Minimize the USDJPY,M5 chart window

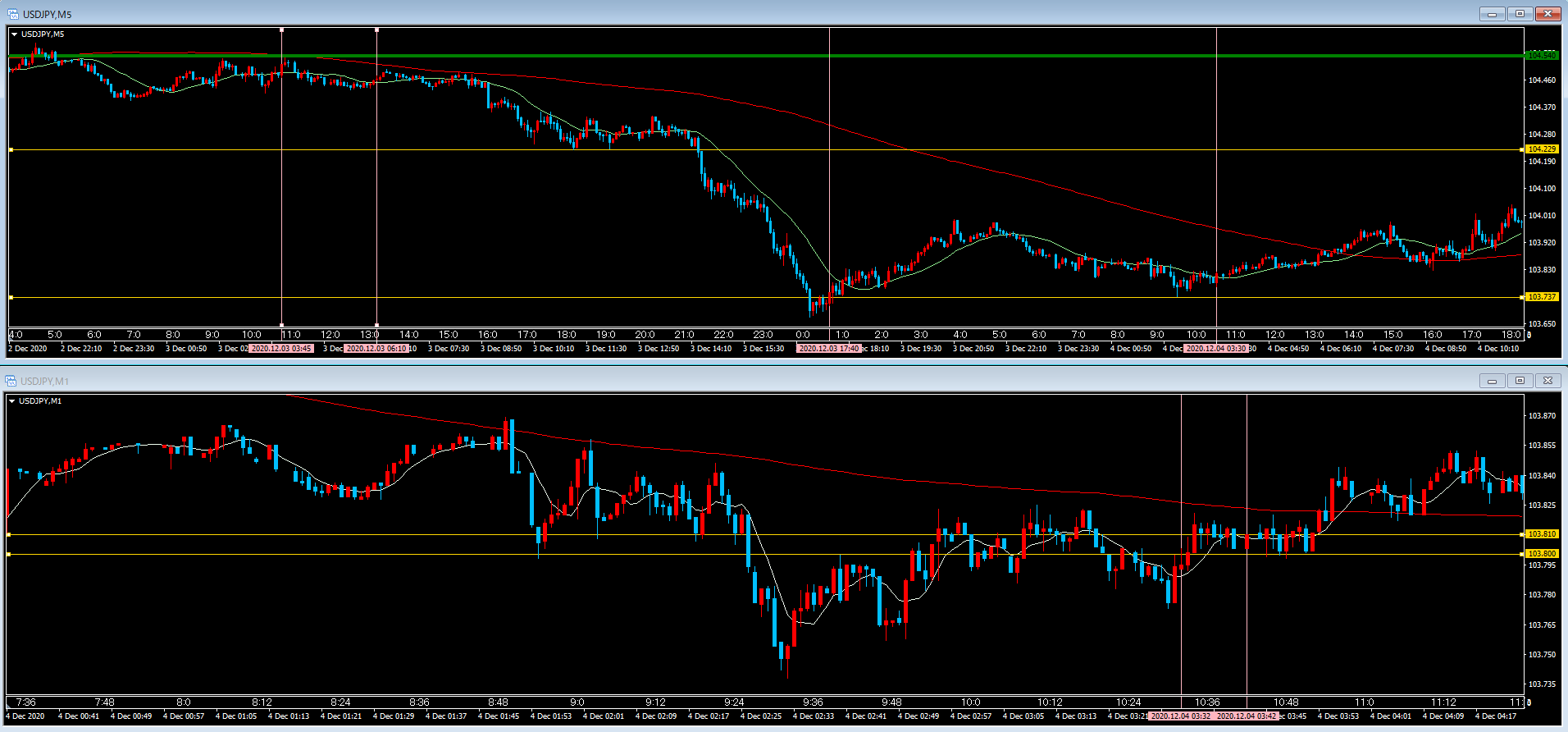tap(1492, 14)
